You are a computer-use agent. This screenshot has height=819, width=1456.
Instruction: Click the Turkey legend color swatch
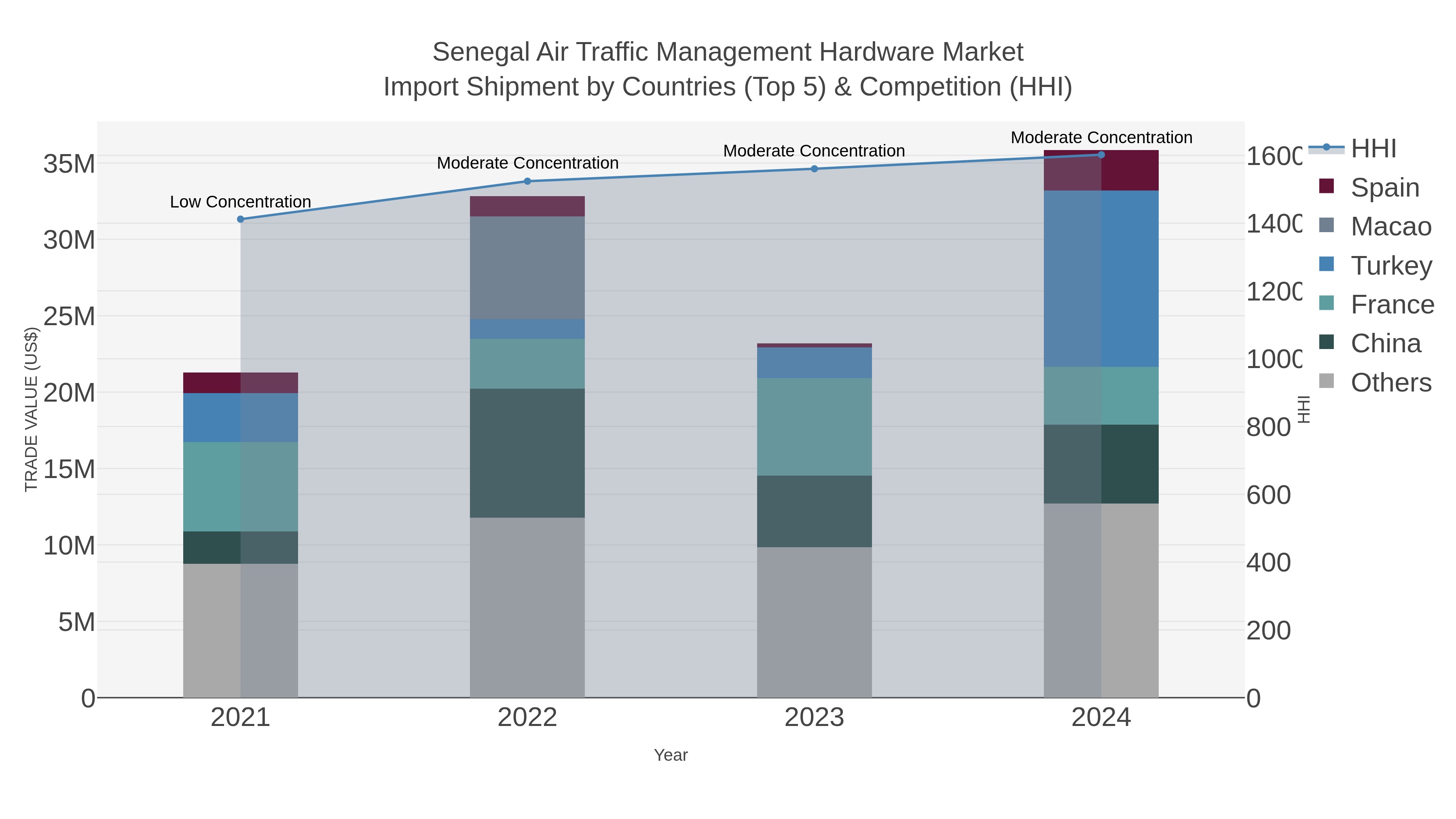[1326, 265]
